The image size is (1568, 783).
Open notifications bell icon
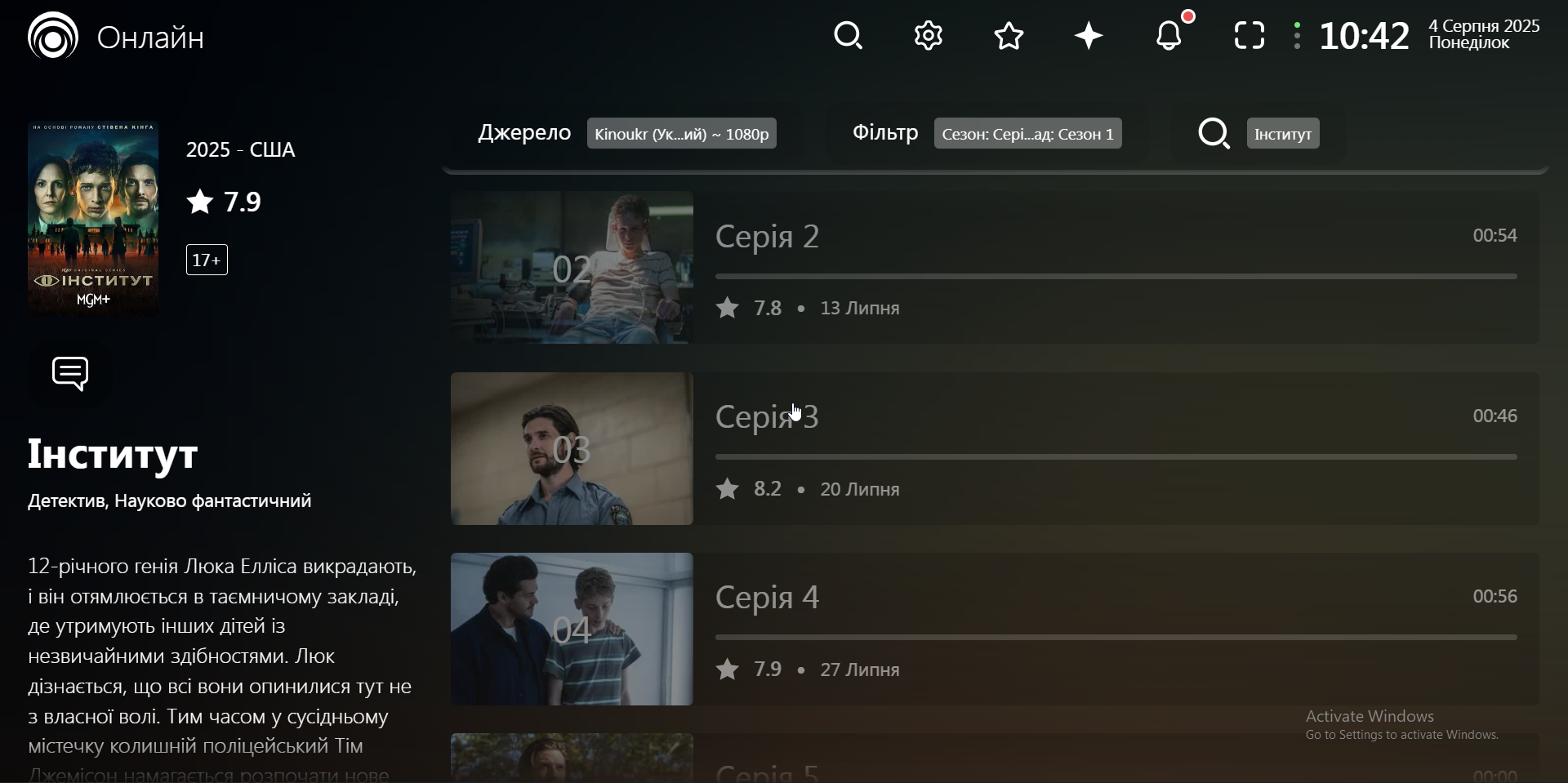1173,35
